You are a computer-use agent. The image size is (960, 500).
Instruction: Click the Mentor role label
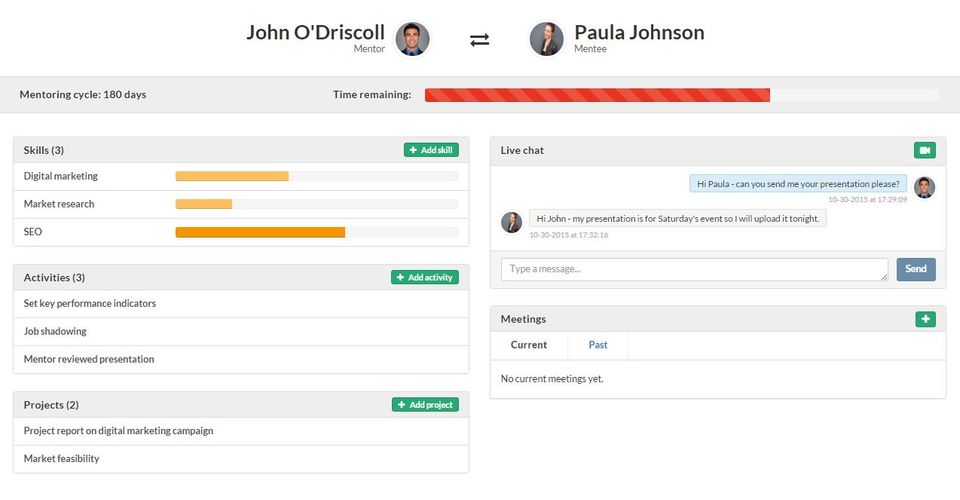369,49
